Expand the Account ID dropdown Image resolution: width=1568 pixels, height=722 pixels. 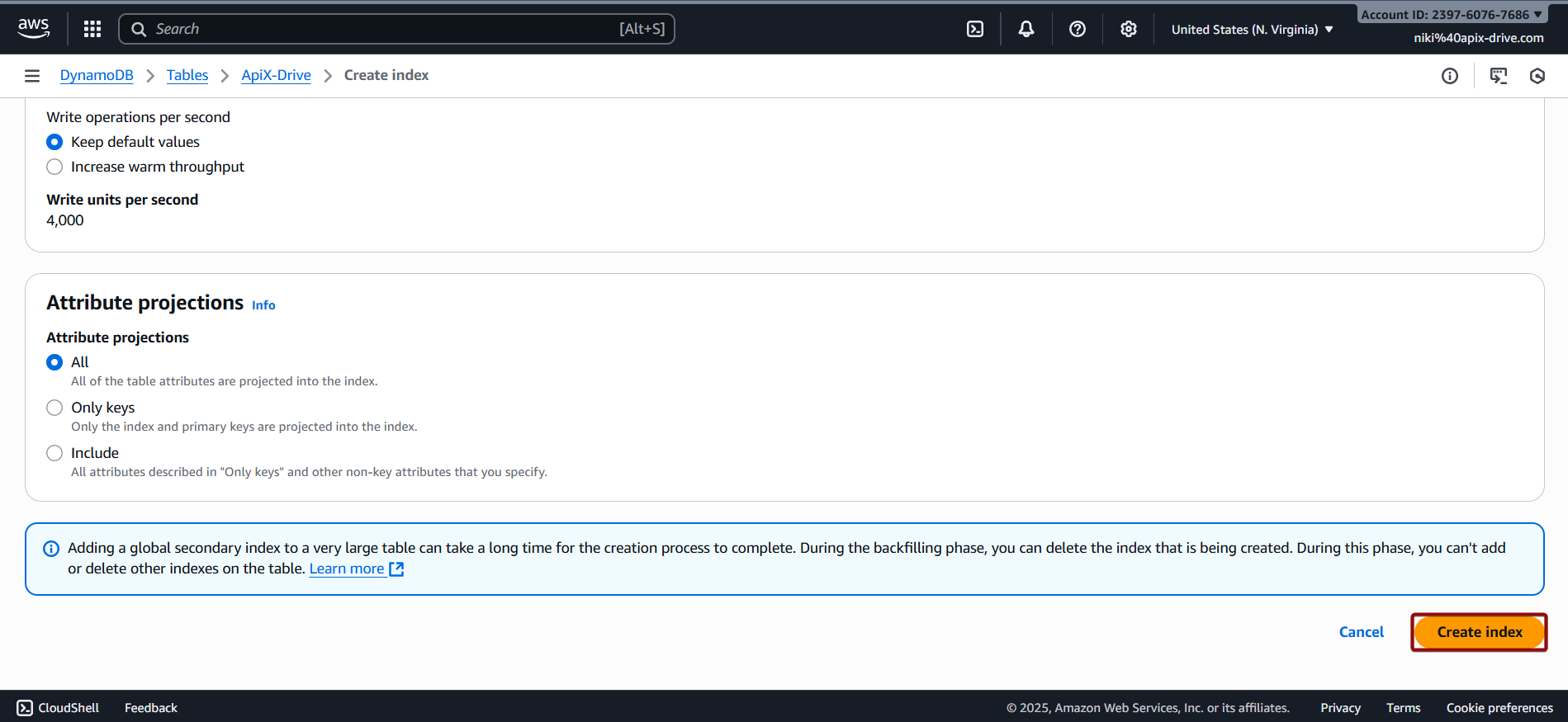point(1451,15)
